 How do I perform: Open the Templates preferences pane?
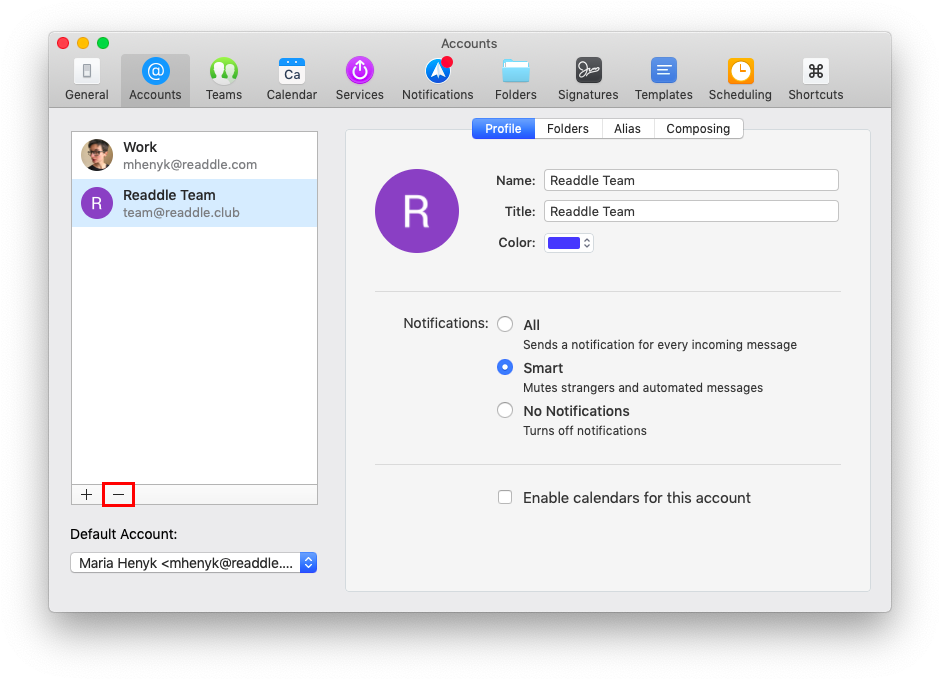(x=664, y=80)
